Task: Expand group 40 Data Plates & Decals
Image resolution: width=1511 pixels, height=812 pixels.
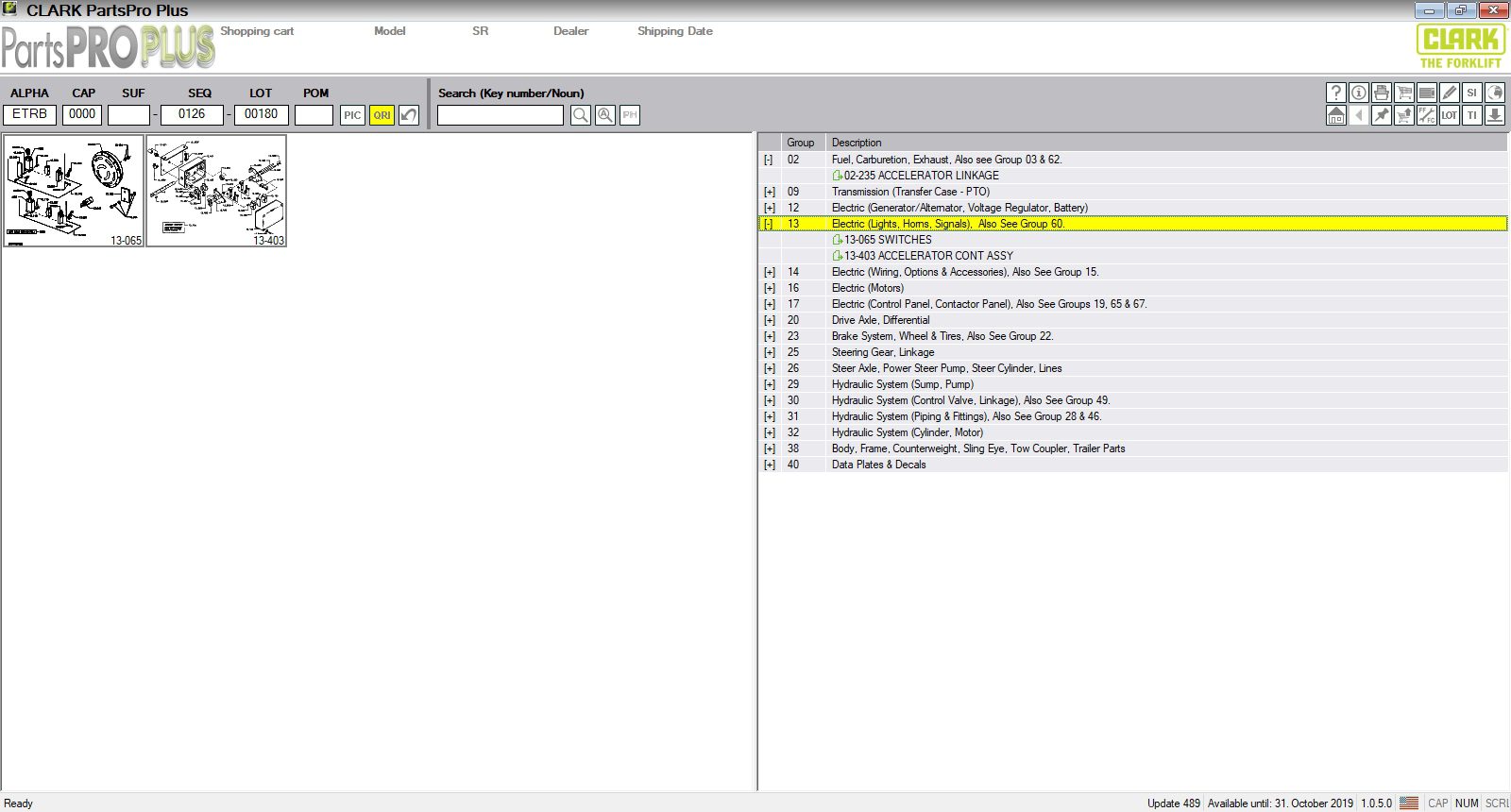Action: pos(769,465)
